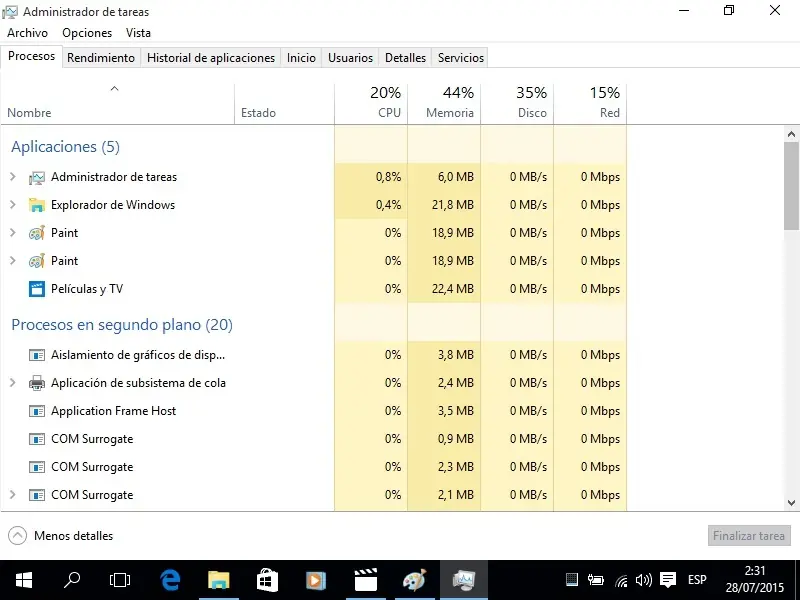Click the scrollbar down arrow

(x=791, y=503)
